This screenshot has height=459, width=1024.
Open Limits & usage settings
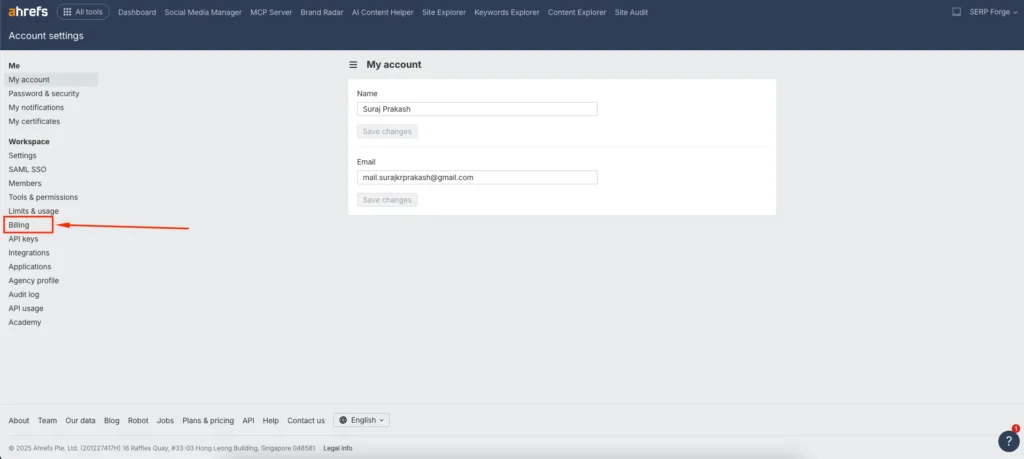pos(33,211)
